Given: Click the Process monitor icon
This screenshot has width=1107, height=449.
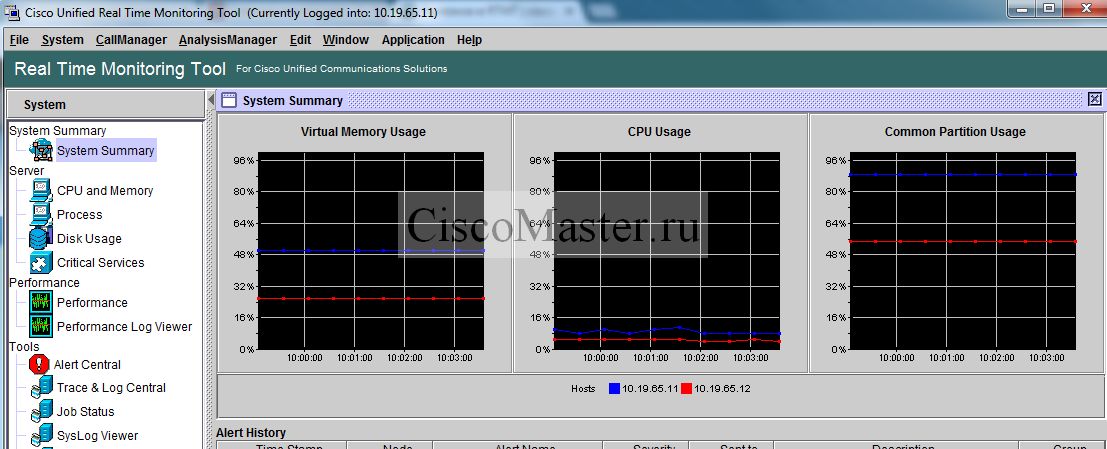Looking at the screenshot, I should (x=41, y=215).
